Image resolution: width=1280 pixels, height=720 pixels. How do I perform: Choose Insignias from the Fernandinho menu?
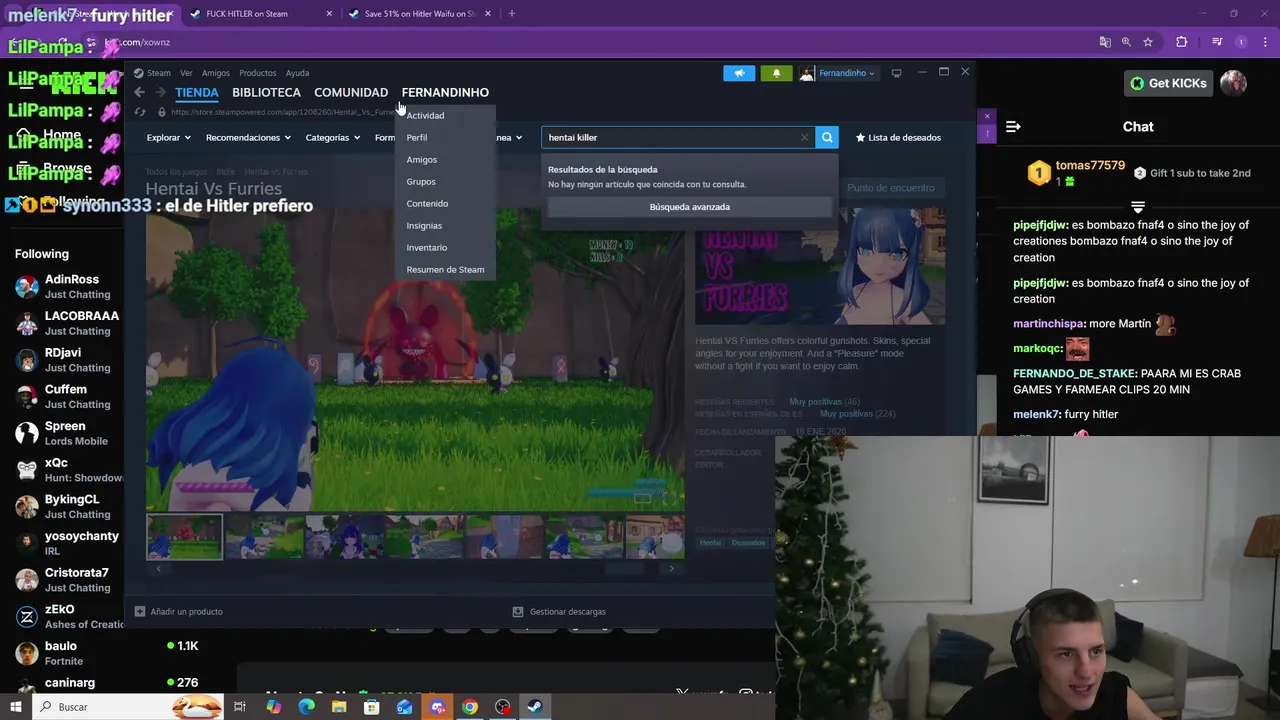click(x=424, y=225)
